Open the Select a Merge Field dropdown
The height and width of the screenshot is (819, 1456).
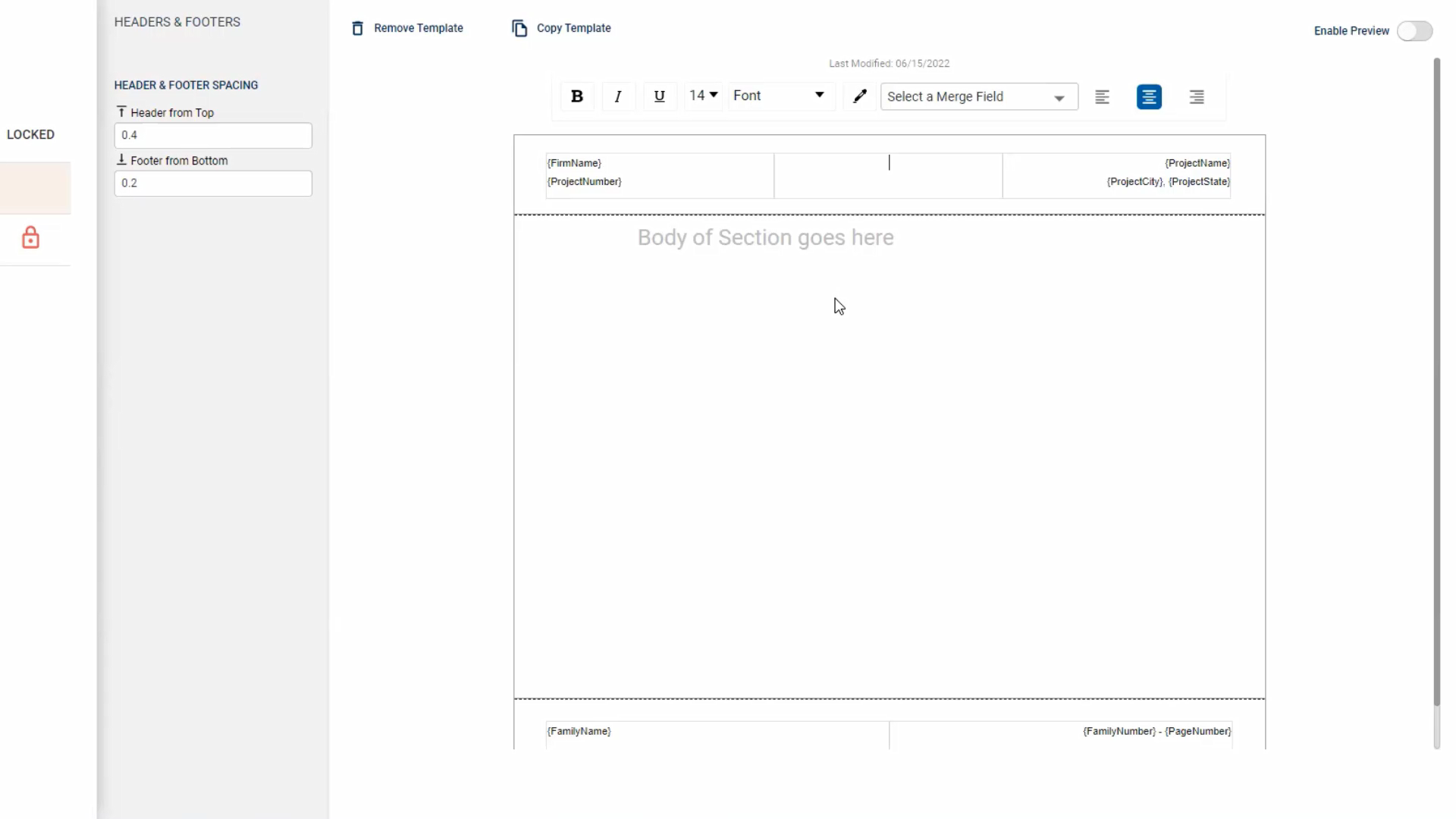(x=978, y=97)
